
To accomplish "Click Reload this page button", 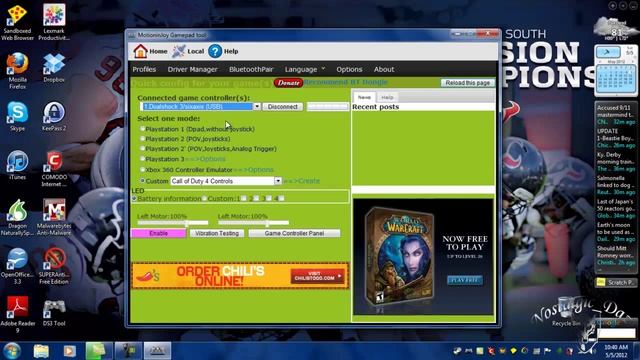I will (x=467, y=82).
